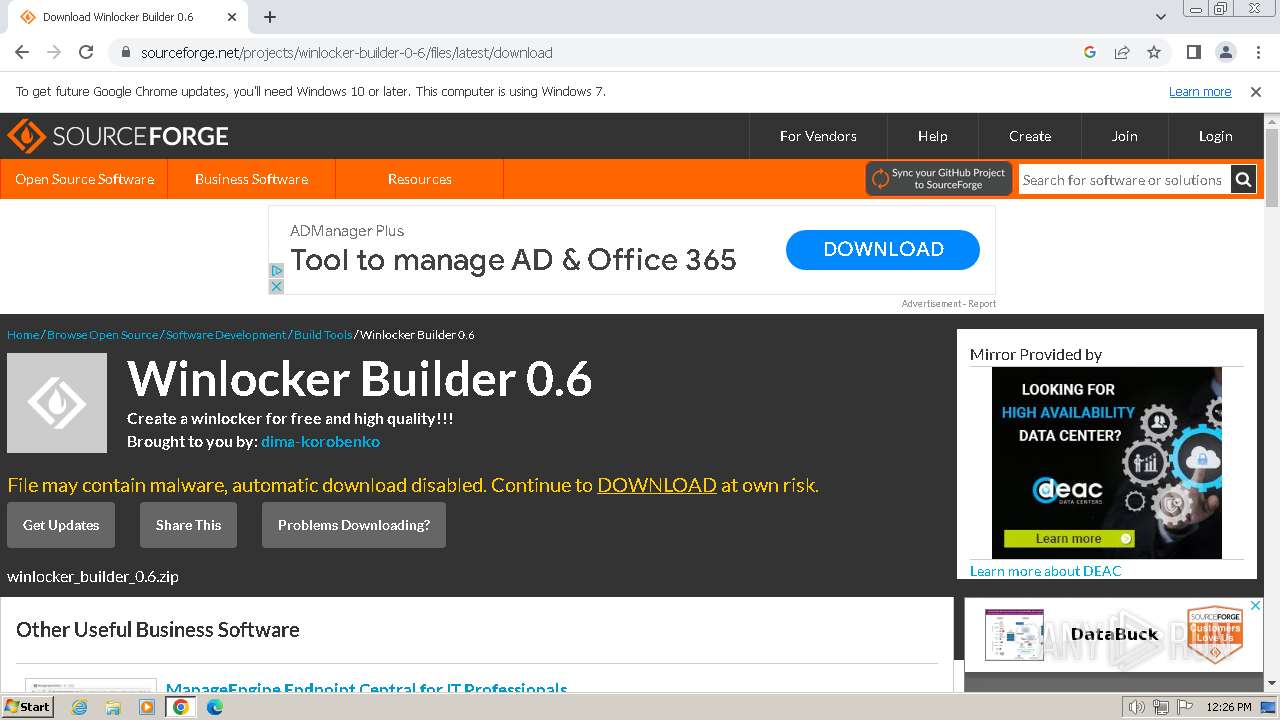Click the winlocker_builder_0.6.zip filename
1280x720 pixels.
[93, 576]
